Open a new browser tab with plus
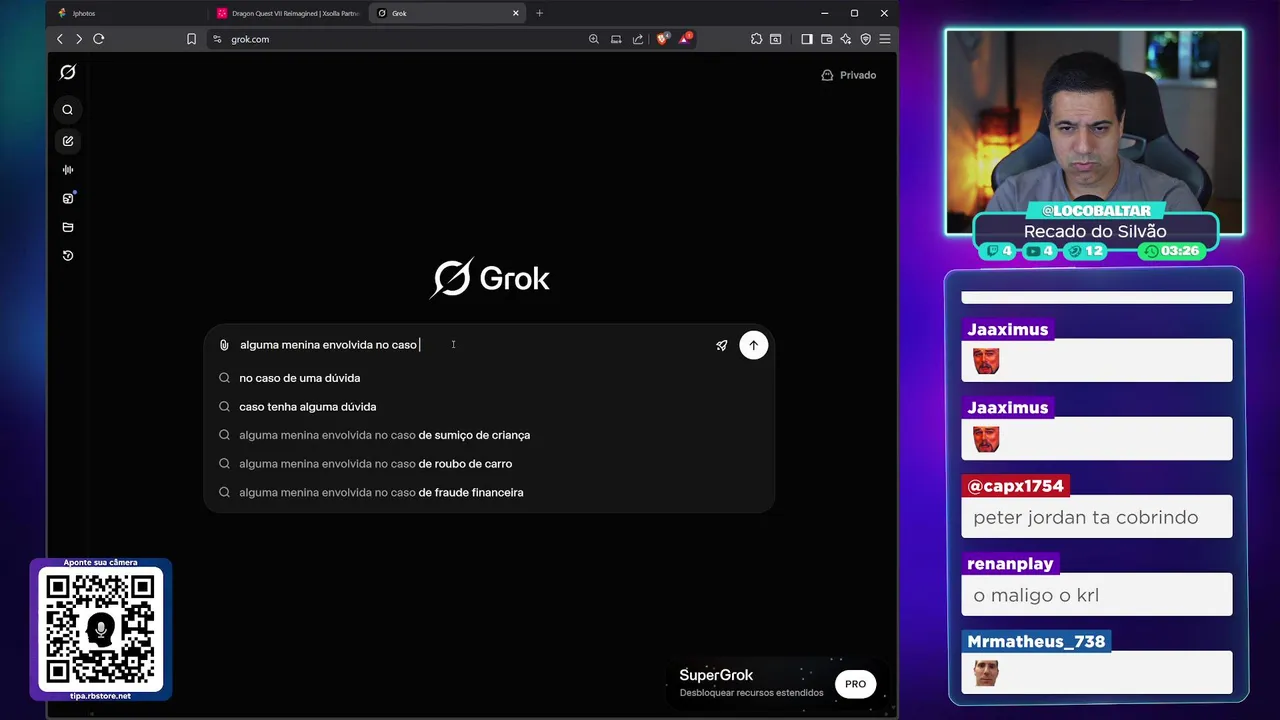The height and width of the screenshot is (720, 1280). click(539, 13)
